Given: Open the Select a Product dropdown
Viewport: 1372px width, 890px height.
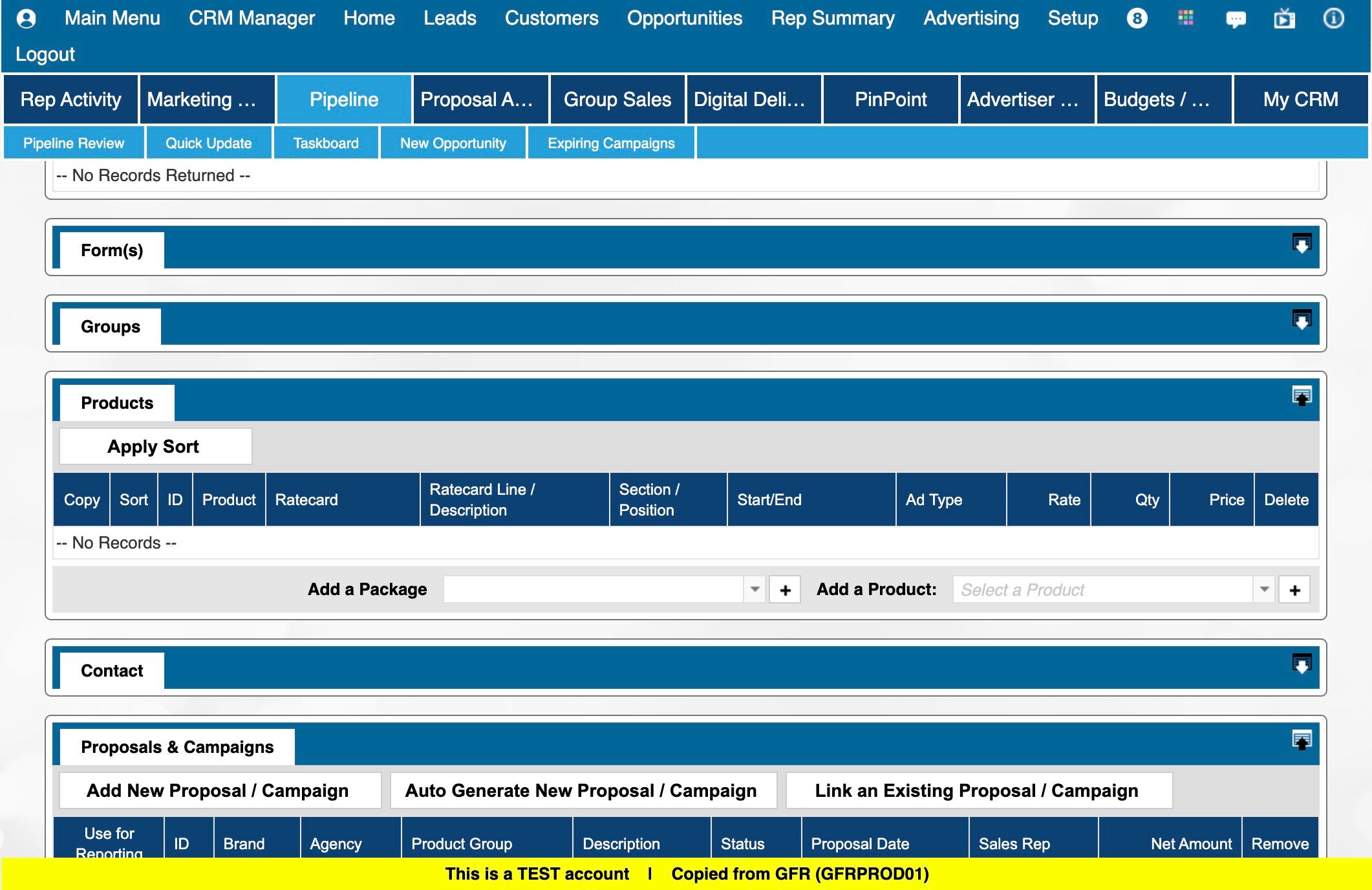Looking at the screenshot, I should pos(1264,590).
